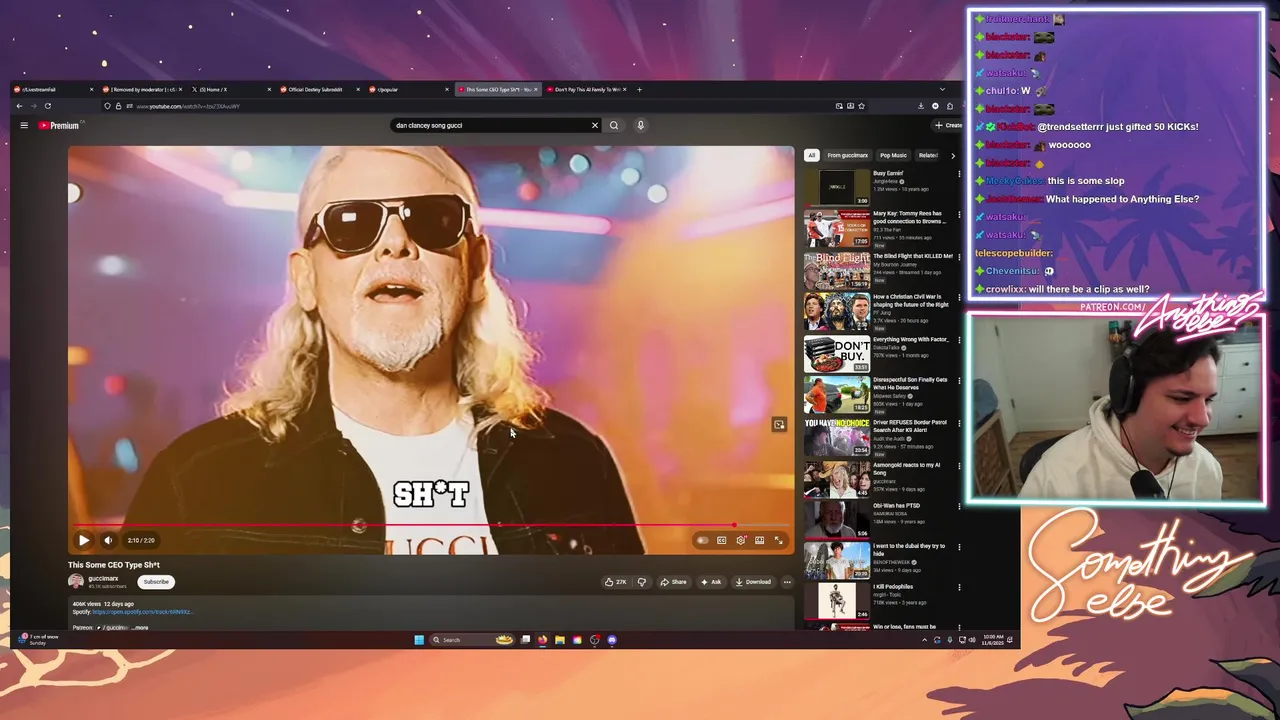The height and width of the screenshot is (720, 1280).
Task: Show more filter chips arrow
Action: (952, 155)
